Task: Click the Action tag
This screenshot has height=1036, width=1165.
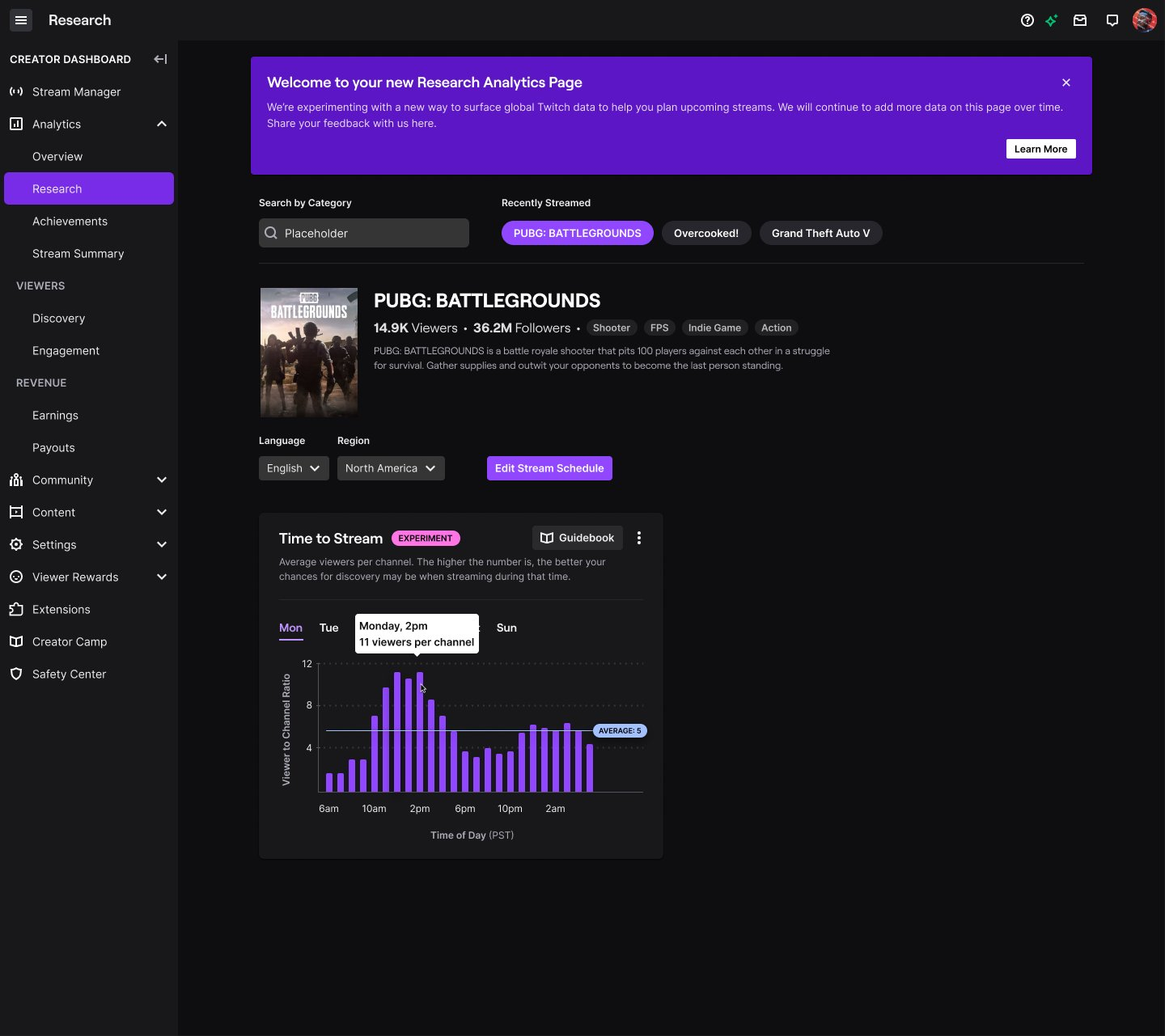Action: pyautogui.click(x=777, y=328)
